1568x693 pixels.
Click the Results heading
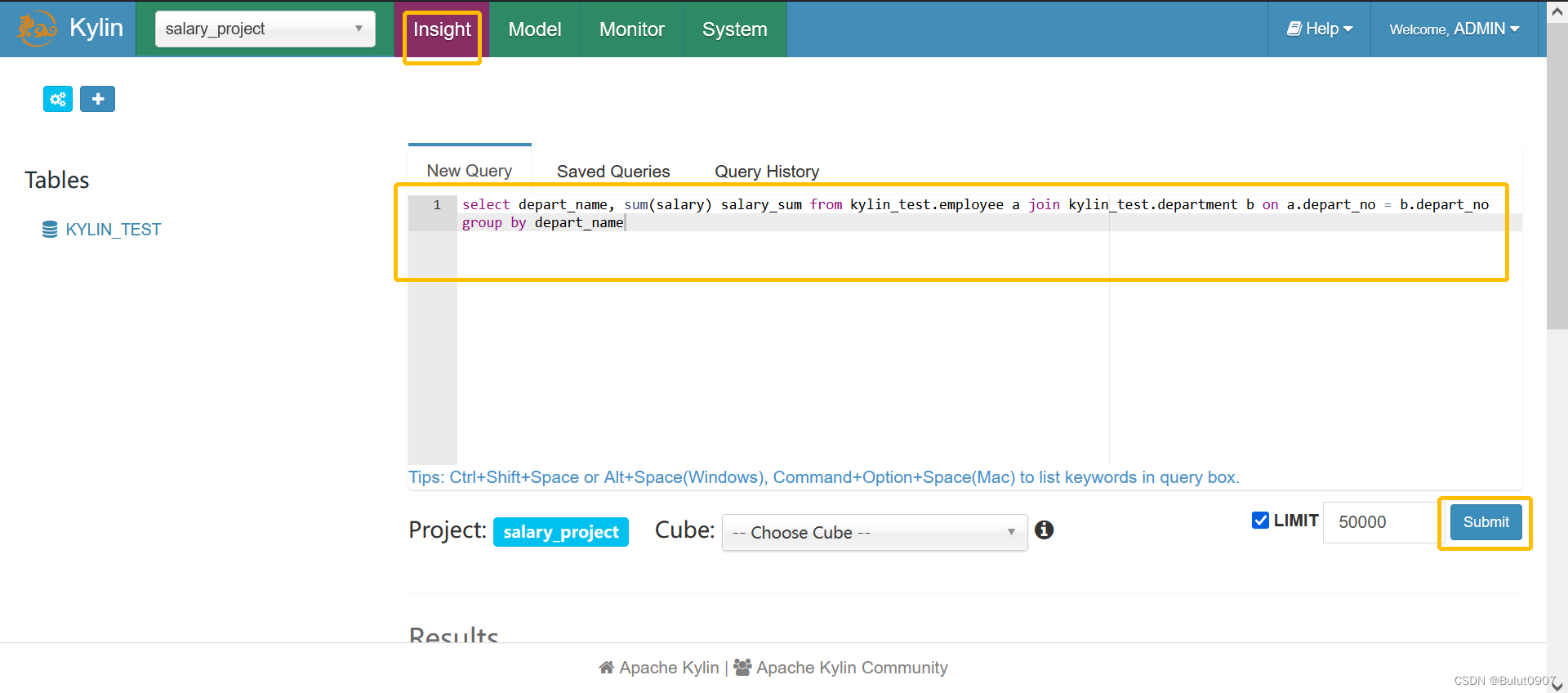click(x=454, y=635)
